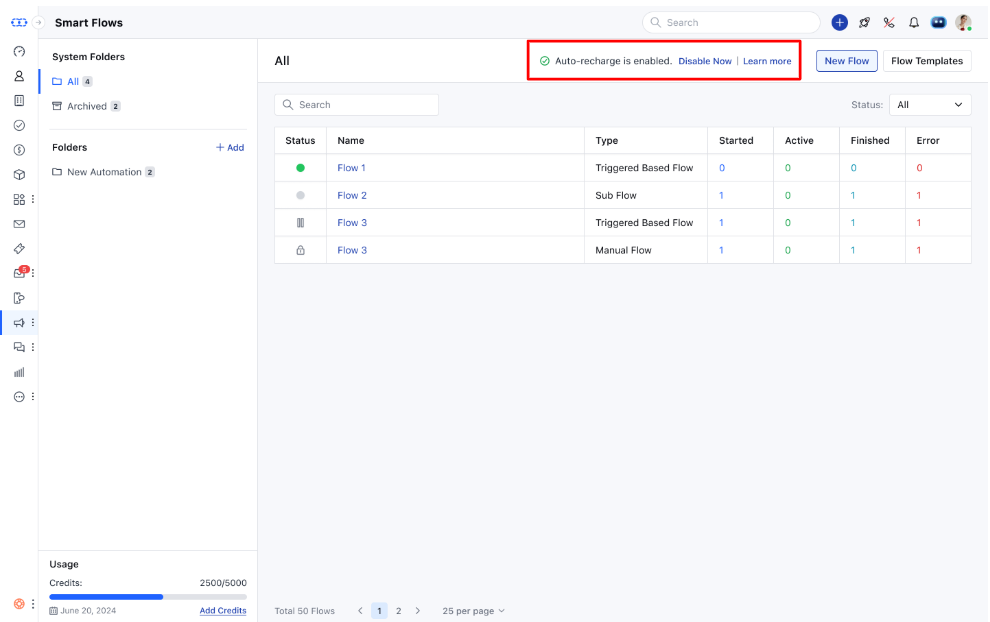Select the Archived system folder
The image size is (990, 622).
86,106
